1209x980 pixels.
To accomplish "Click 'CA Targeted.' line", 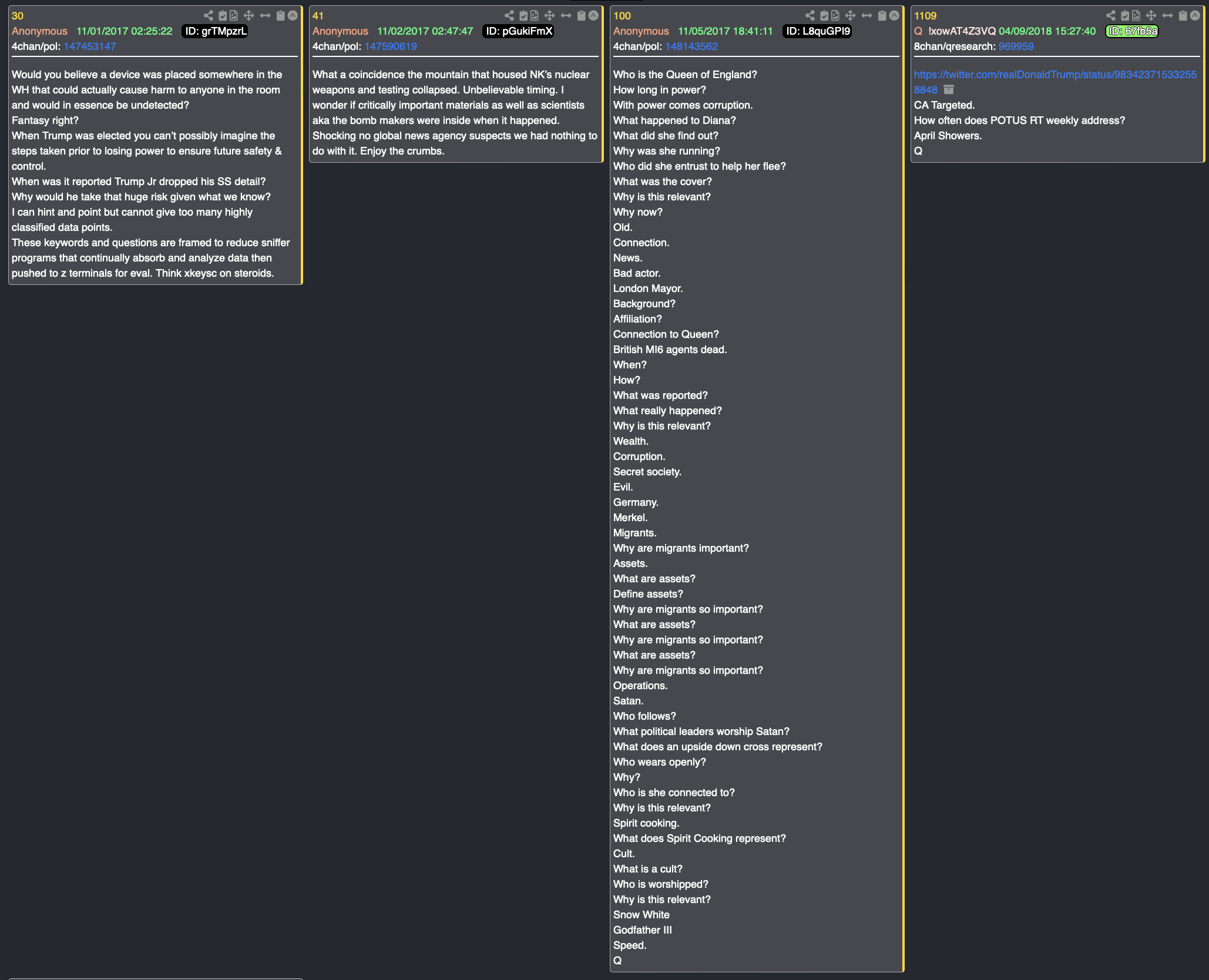I will click(x=944, y=105).
